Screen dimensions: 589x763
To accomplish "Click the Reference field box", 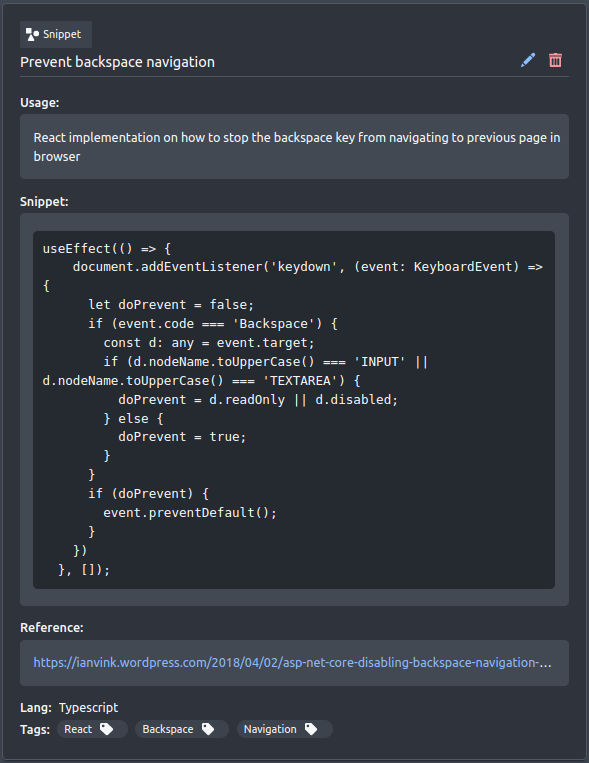I will click(294, 663).
